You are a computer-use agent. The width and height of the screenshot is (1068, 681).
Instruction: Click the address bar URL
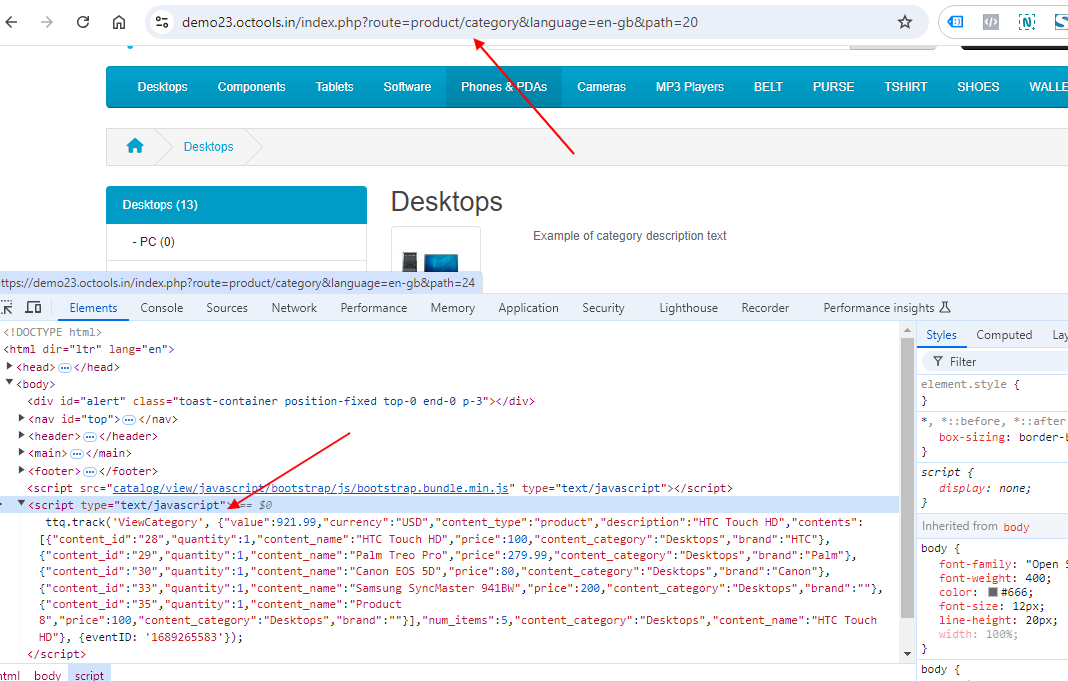click(x=440, y=22)
